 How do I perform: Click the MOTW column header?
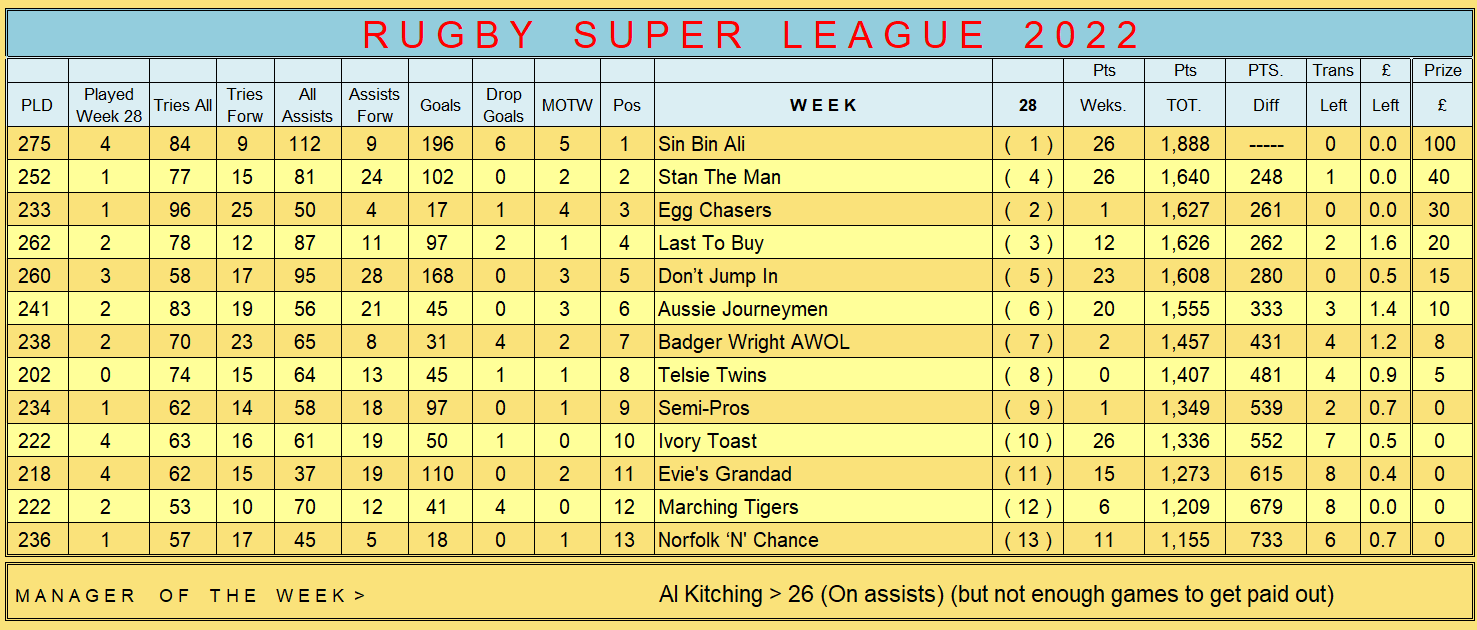[567, 104]
